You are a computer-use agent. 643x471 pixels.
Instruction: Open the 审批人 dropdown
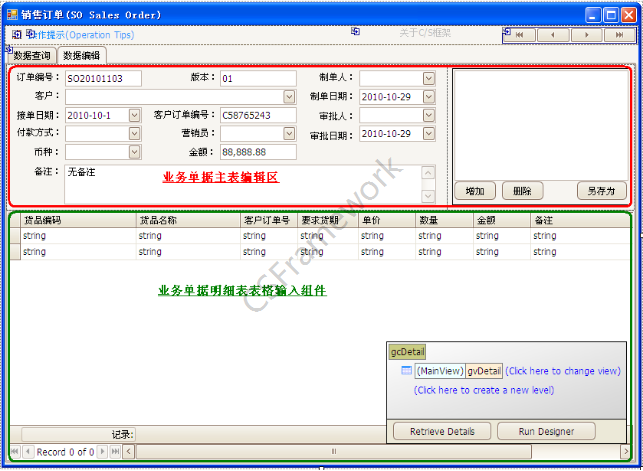[x=429, y=116]
